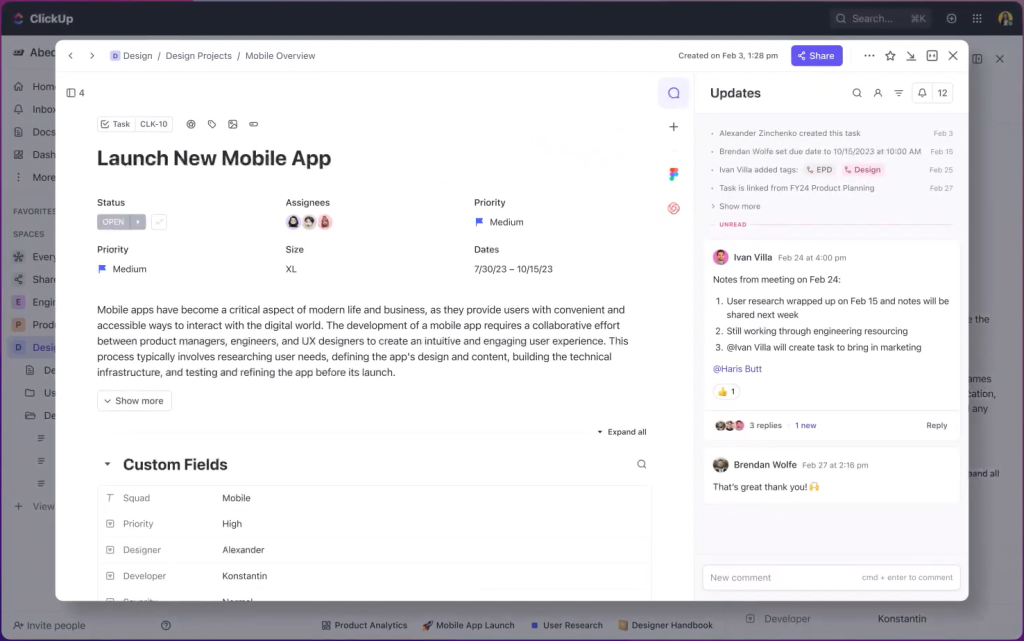Open the Size XL field
The height and width of the screenshot is (641, 1024).
tap(291, 269)
